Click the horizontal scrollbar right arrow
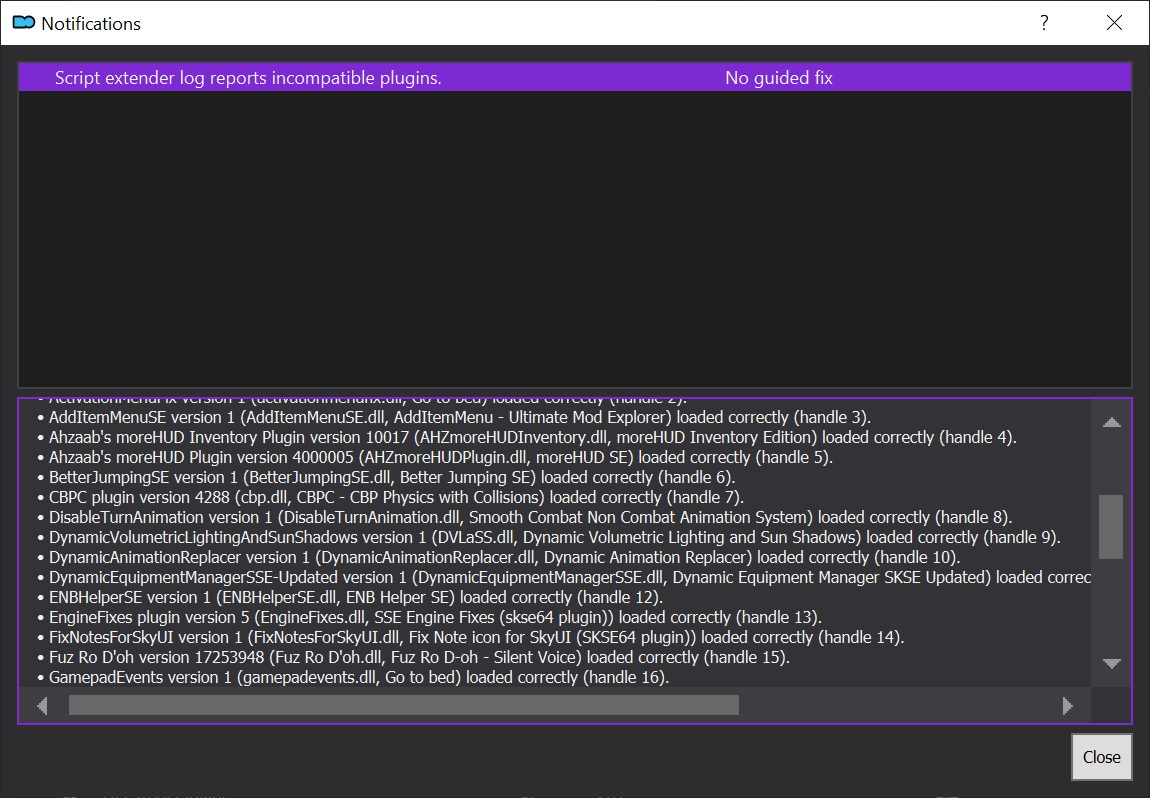The height and width of the screenshot is (798, 1150). pyautogui.click(x=1068, y=706)
